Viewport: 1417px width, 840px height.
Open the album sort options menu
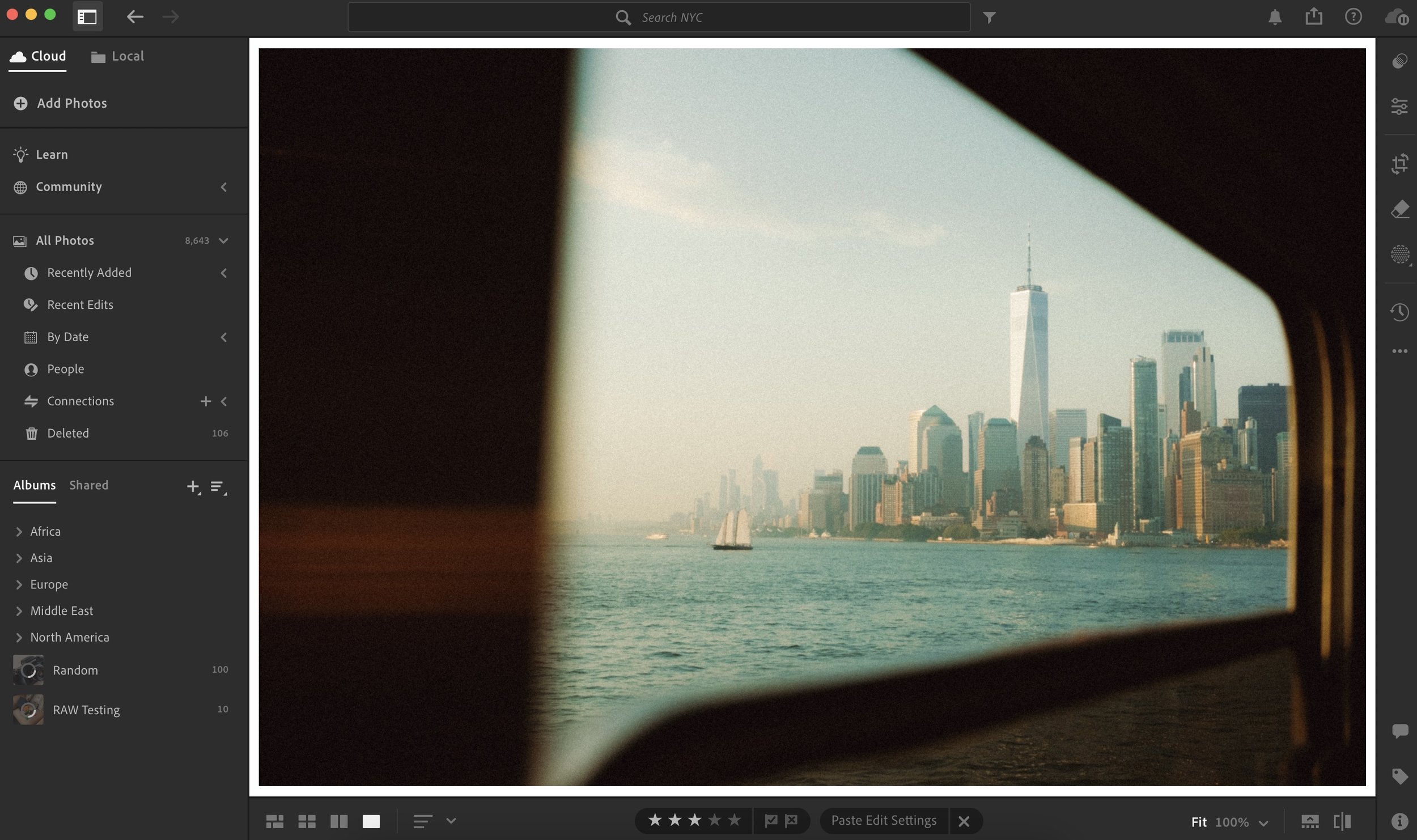pos(218,487)
